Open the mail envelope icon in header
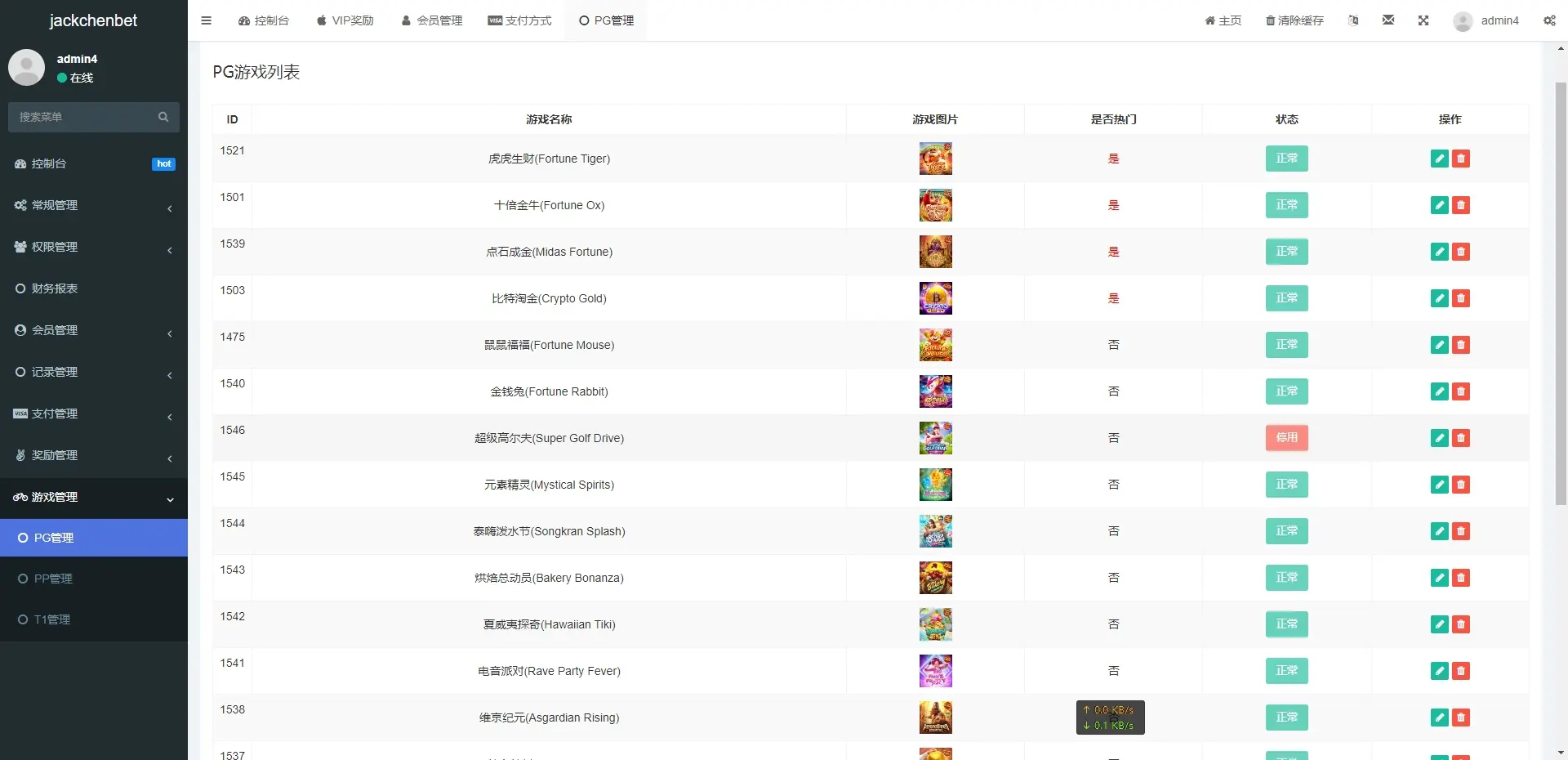1568x760 pixels. click(1388, 20)
